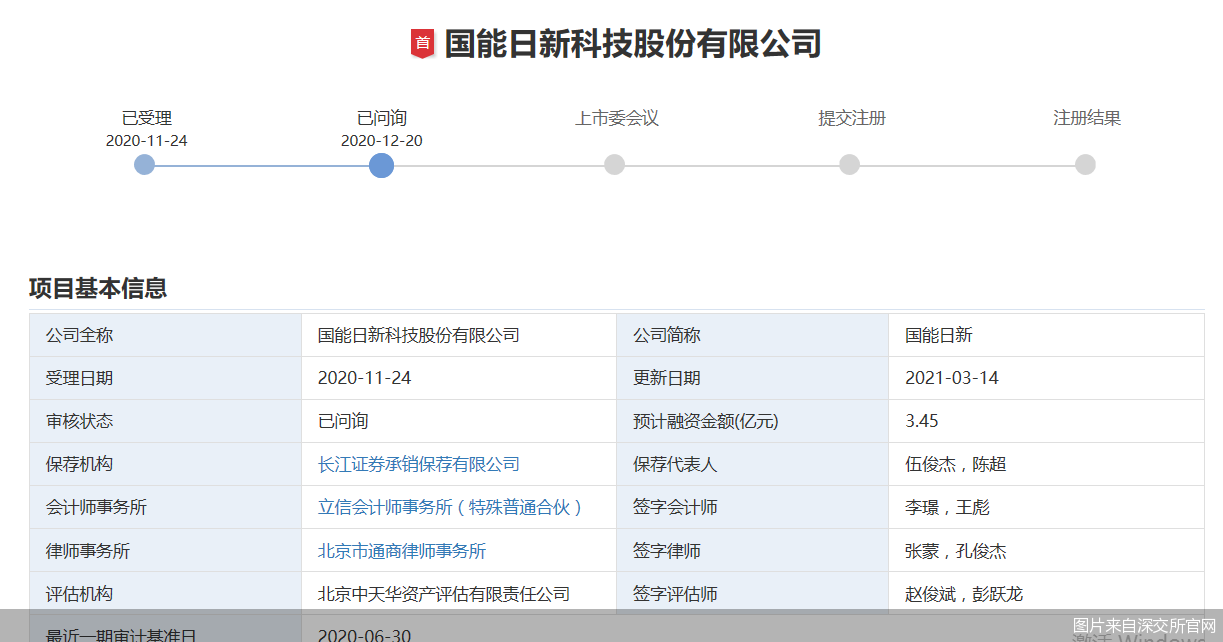Click the 上市委会议 stage label
Screen dimensions: 1223x642
click(617, 118)
